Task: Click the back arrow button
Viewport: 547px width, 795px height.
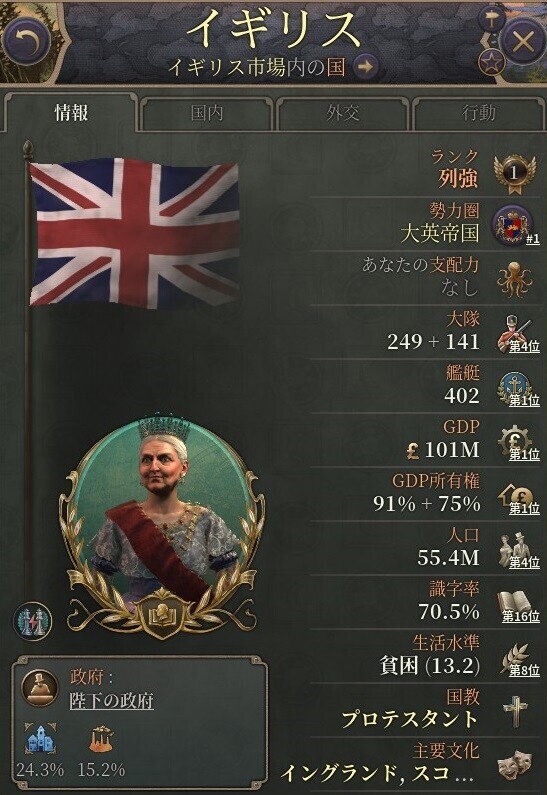Action: 27,40
